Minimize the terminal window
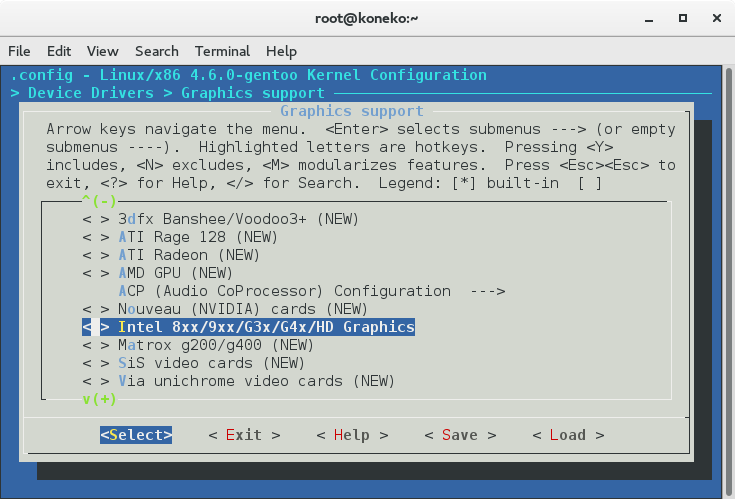 click(x=649, y=19)
